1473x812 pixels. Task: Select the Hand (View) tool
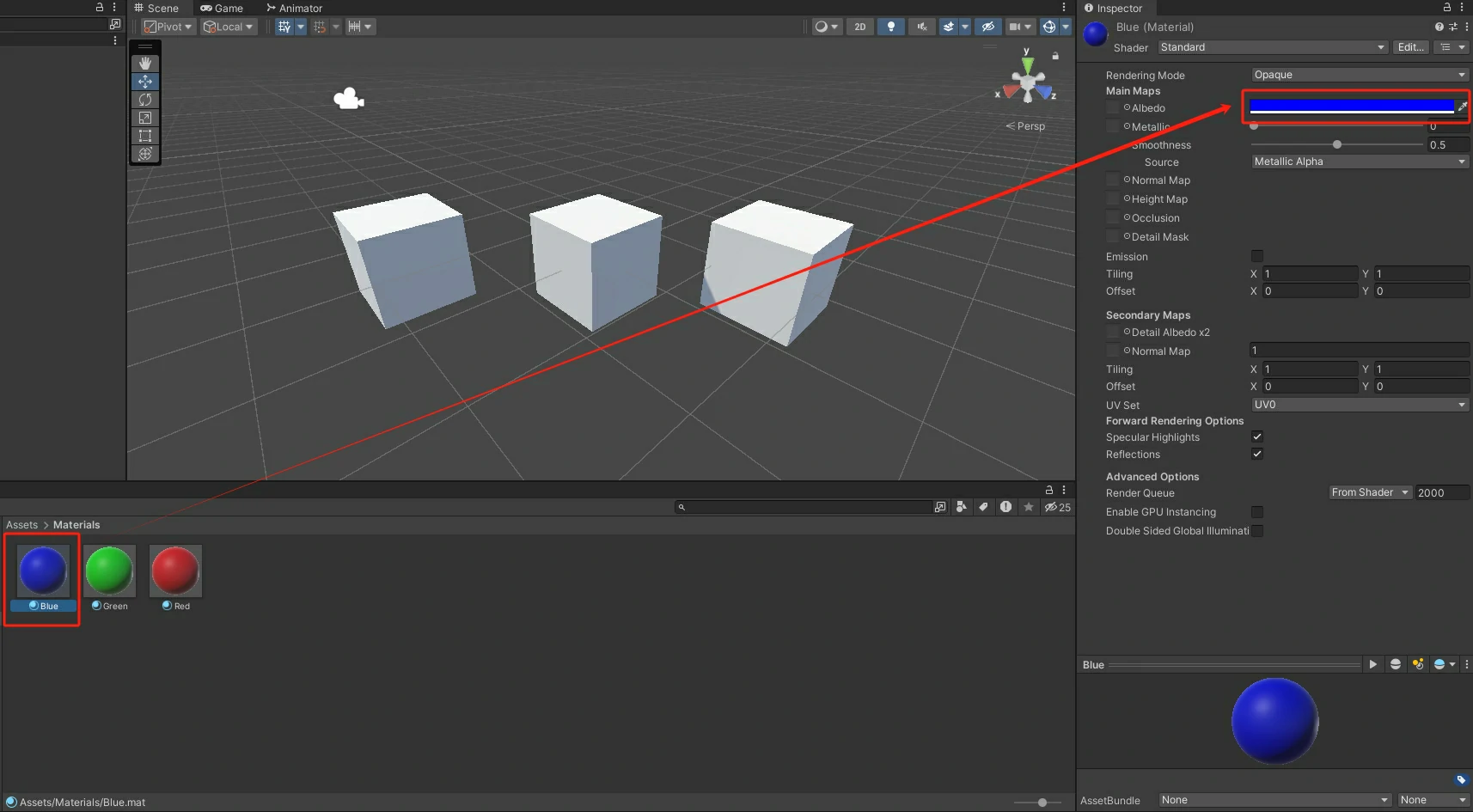(145, 64)
